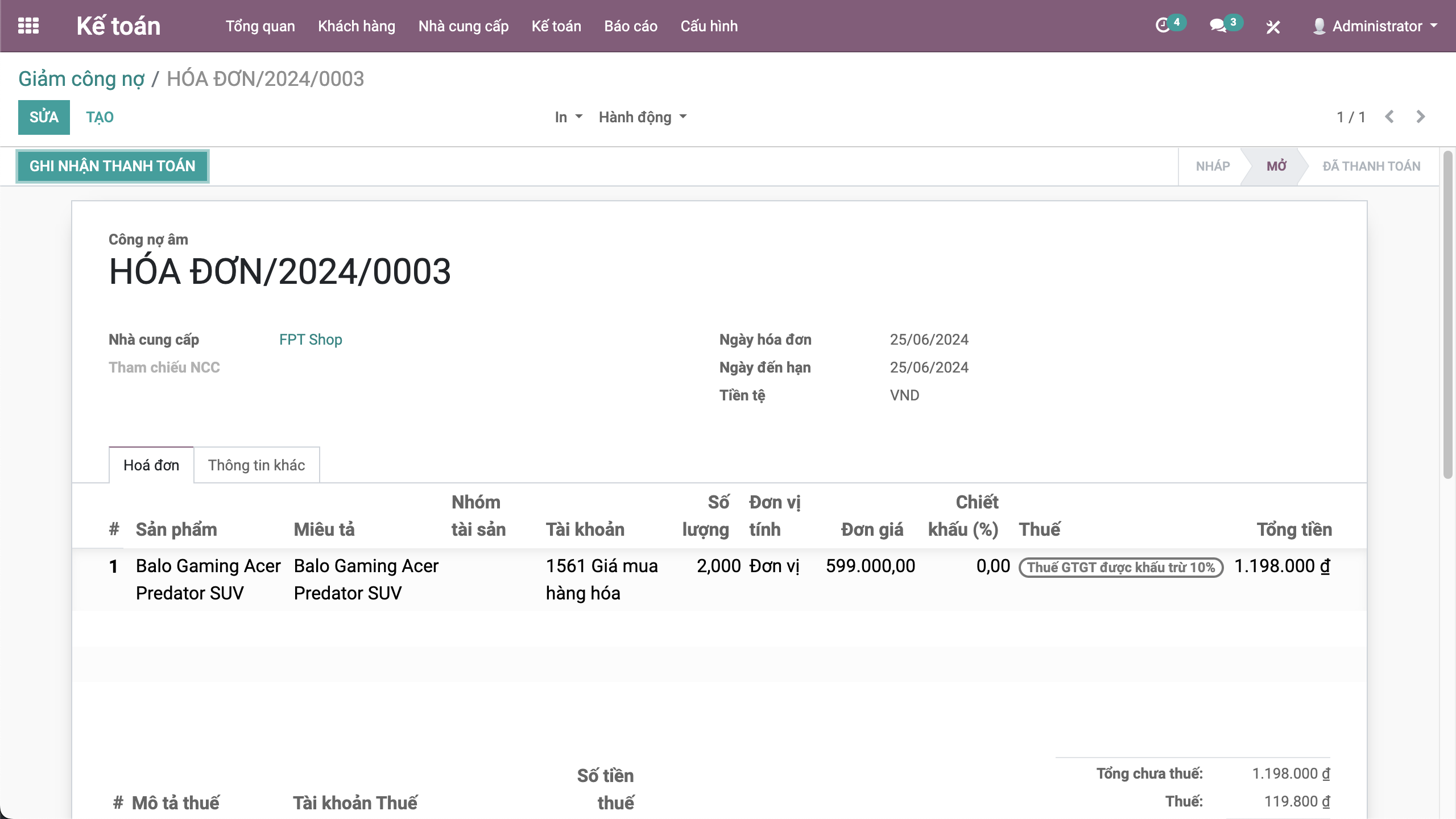Open the Nhà cung cấp menu
This screenshot has width=1456, height=819.
(463, 26)
